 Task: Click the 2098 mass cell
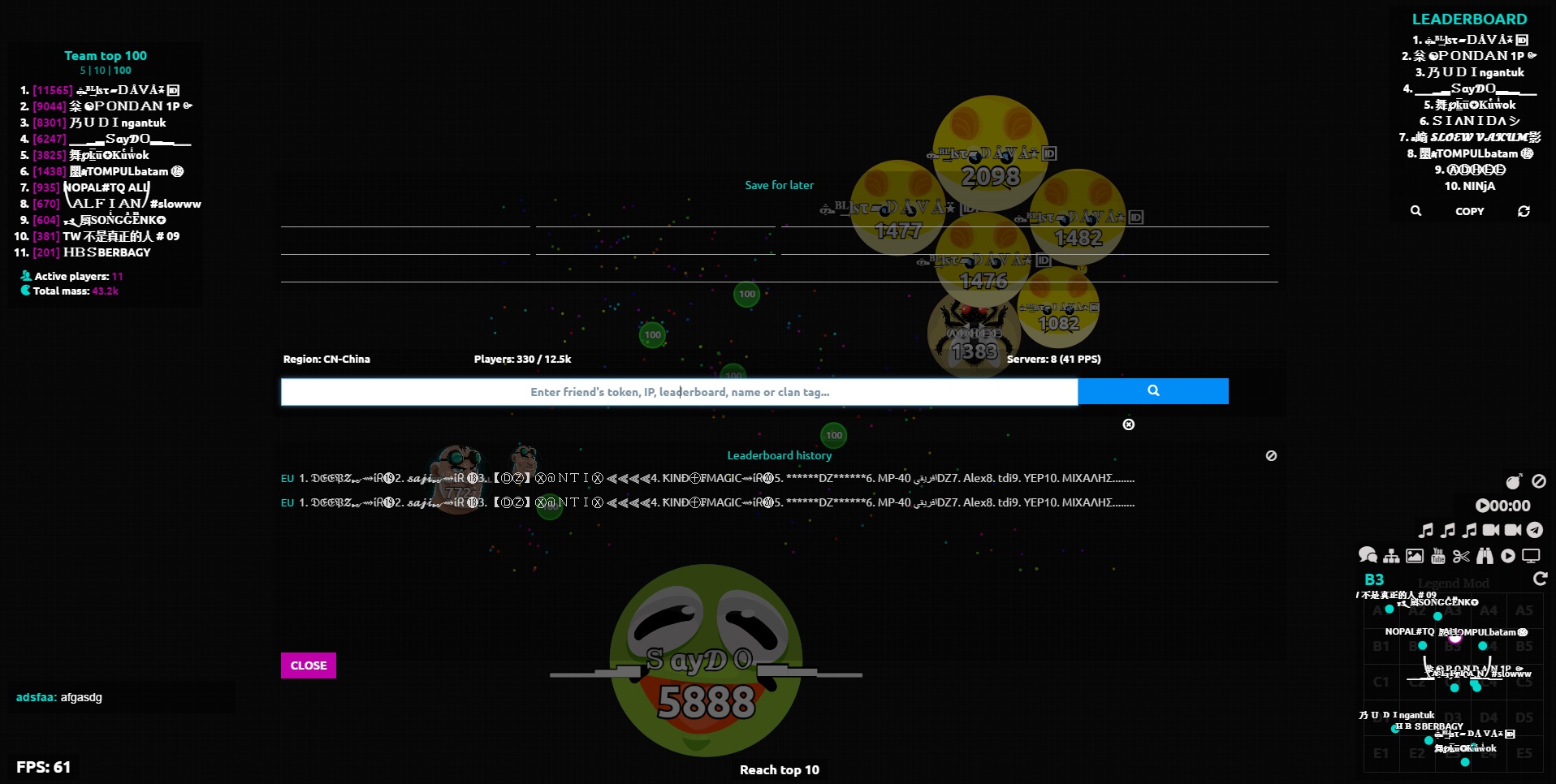(990, 153)
